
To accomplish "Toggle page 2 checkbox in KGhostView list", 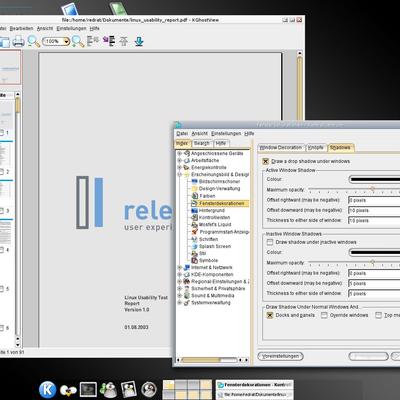I will [x=2, y=172].
